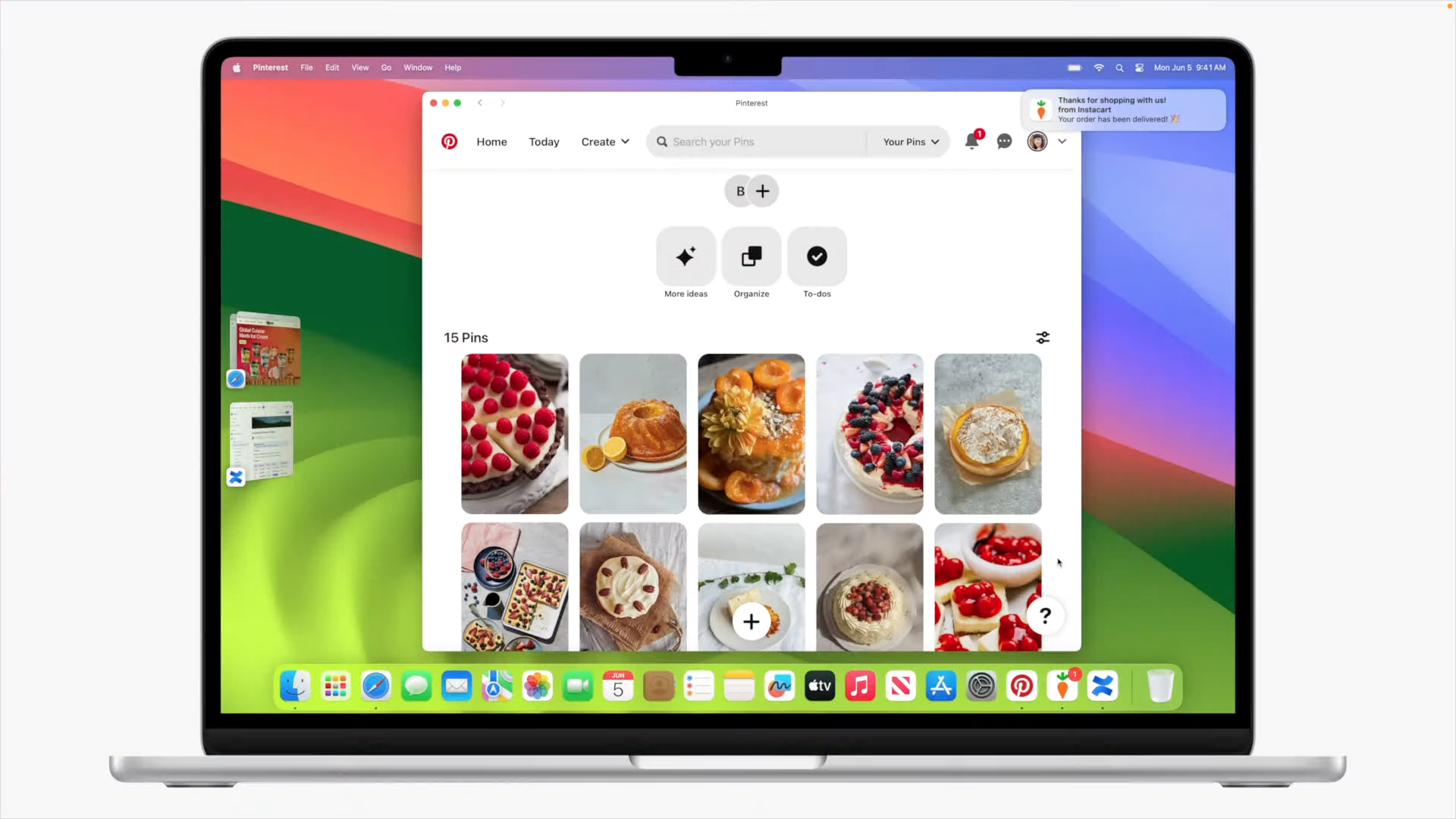Open Pinterest app in the Dock
Image resolution: width=1456 pixels, height=819 pixels.
click(1021, 687)
